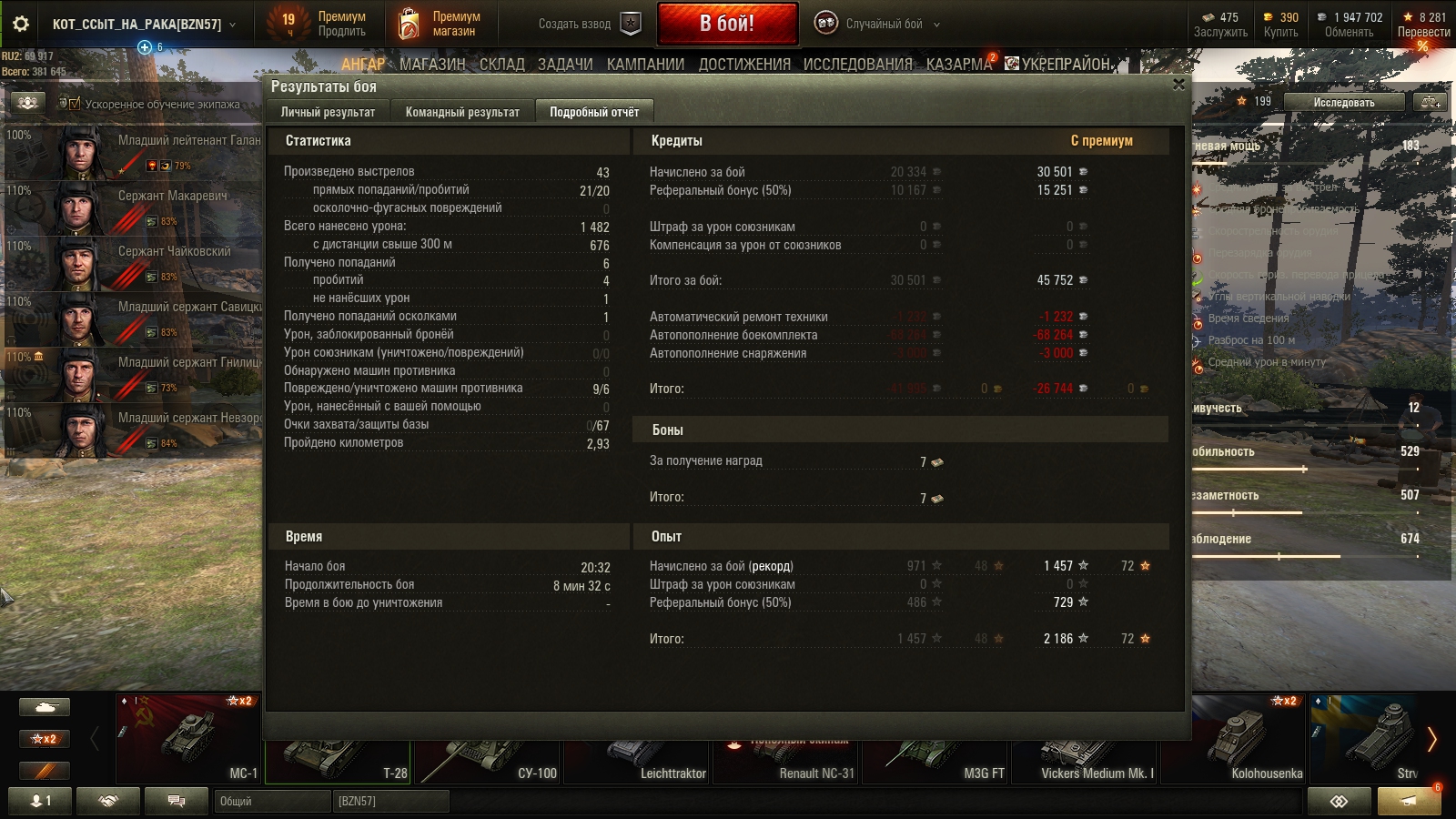Viewport: 1456px width, 819px height.
Task: Toggle accelerated crew training checkbox
Action: click(75, 104)
